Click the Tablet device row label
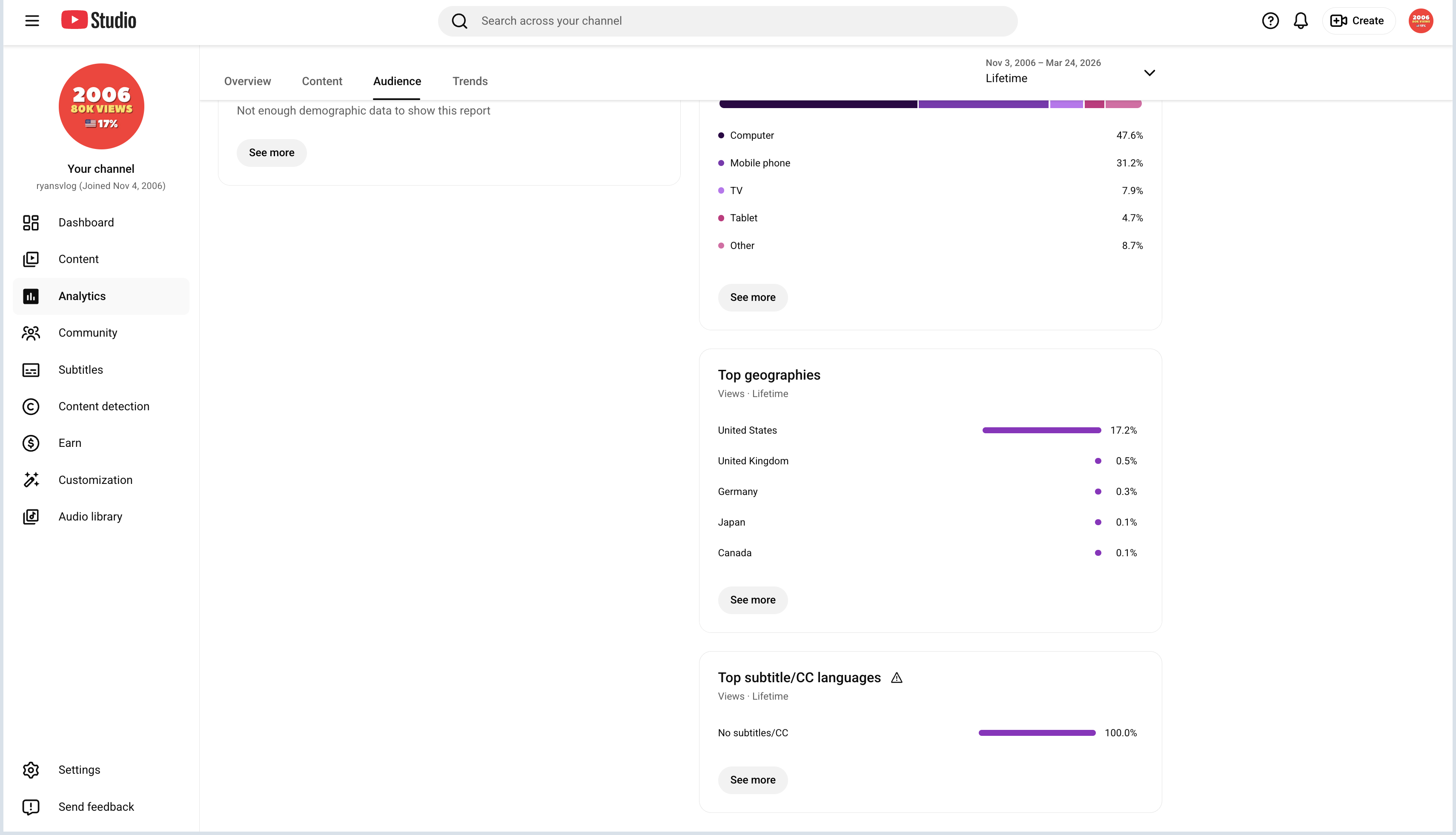The height and width of the screenshot is (835, 1456). [x=743, y=218]
